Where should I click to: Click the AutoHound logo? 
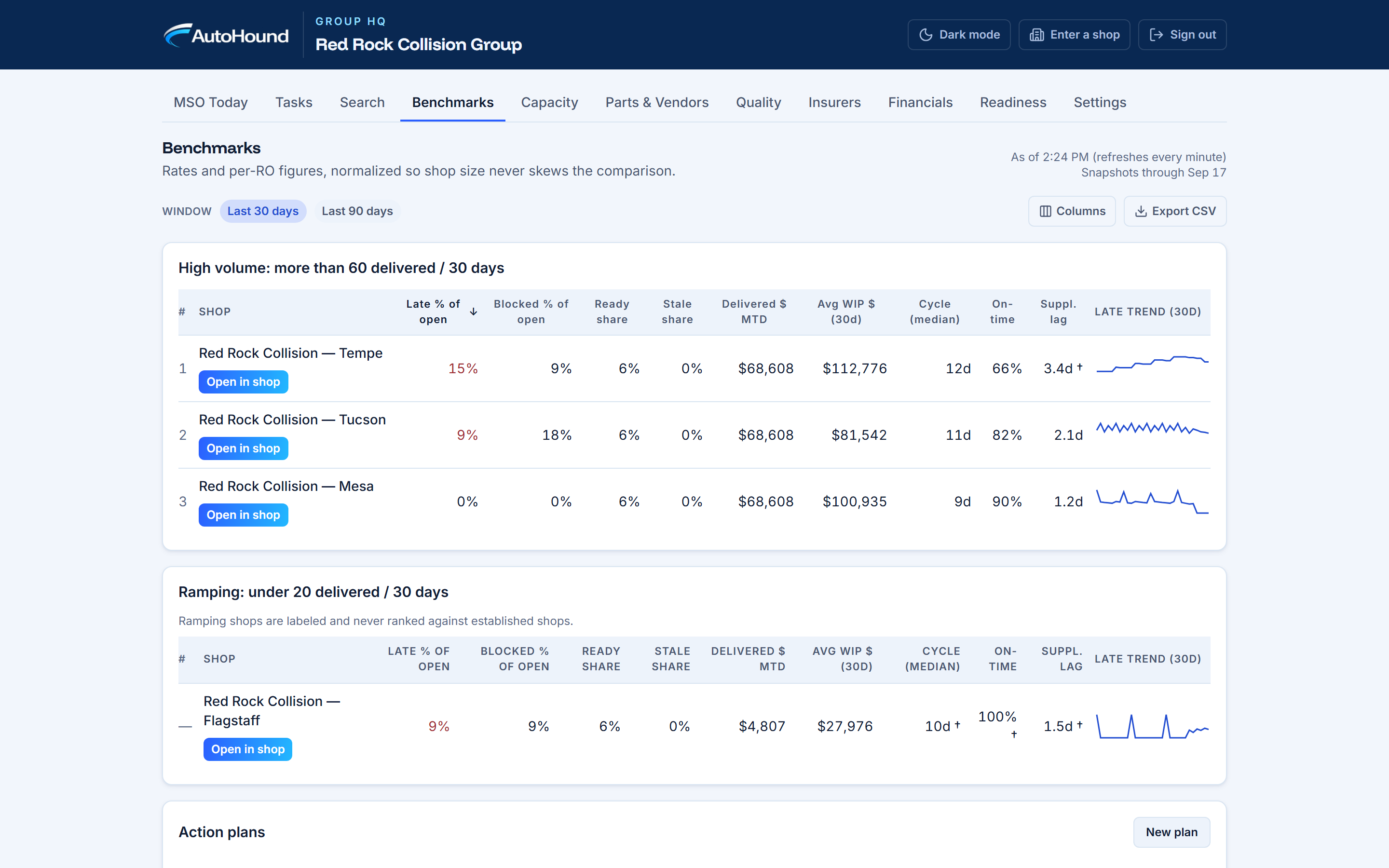coord(226,35)
